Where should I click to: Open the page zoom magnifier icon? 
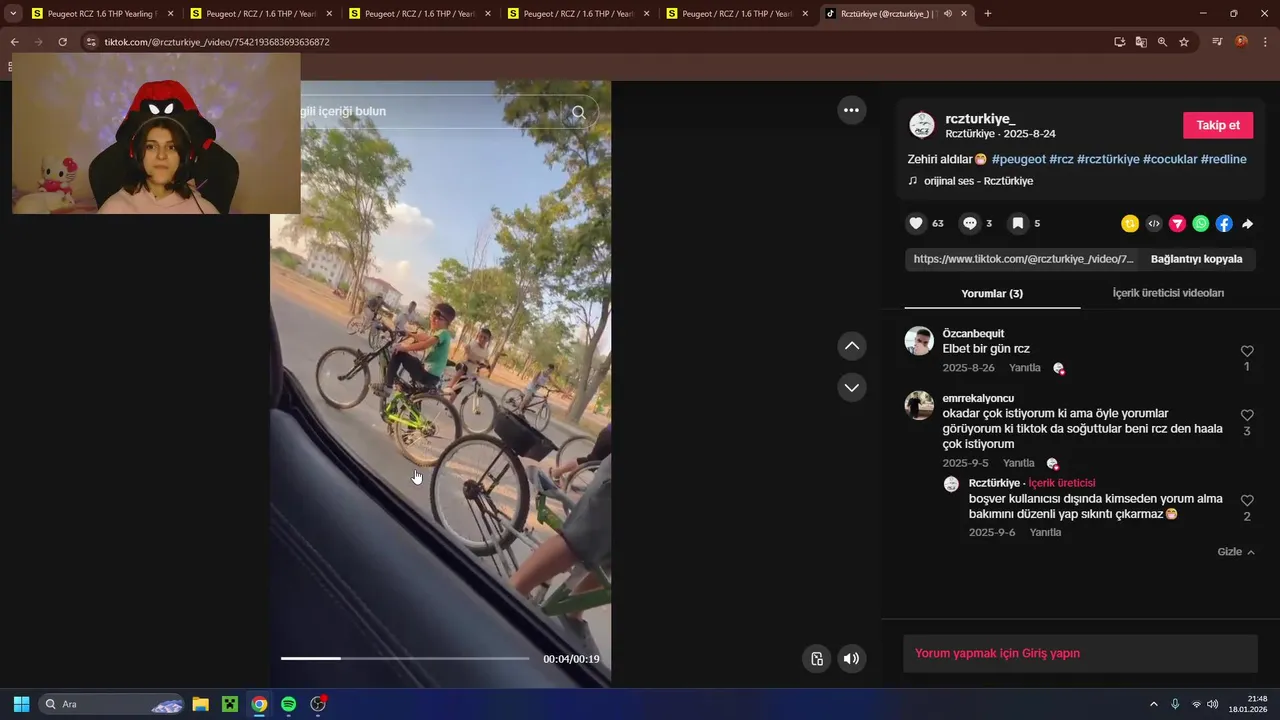(x=1162, y=42)
